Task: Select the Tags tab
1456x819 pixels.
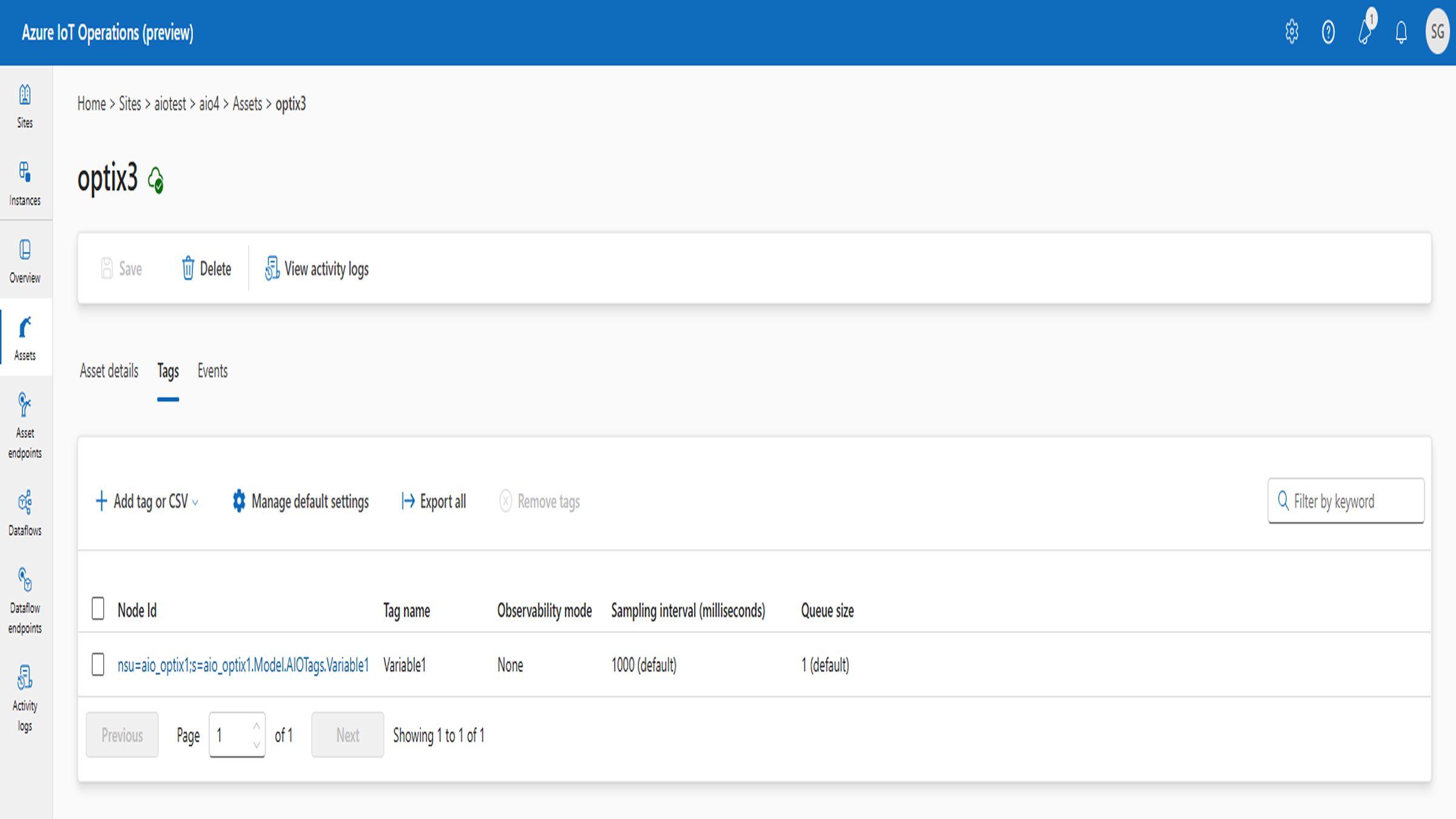Action: 168,371
